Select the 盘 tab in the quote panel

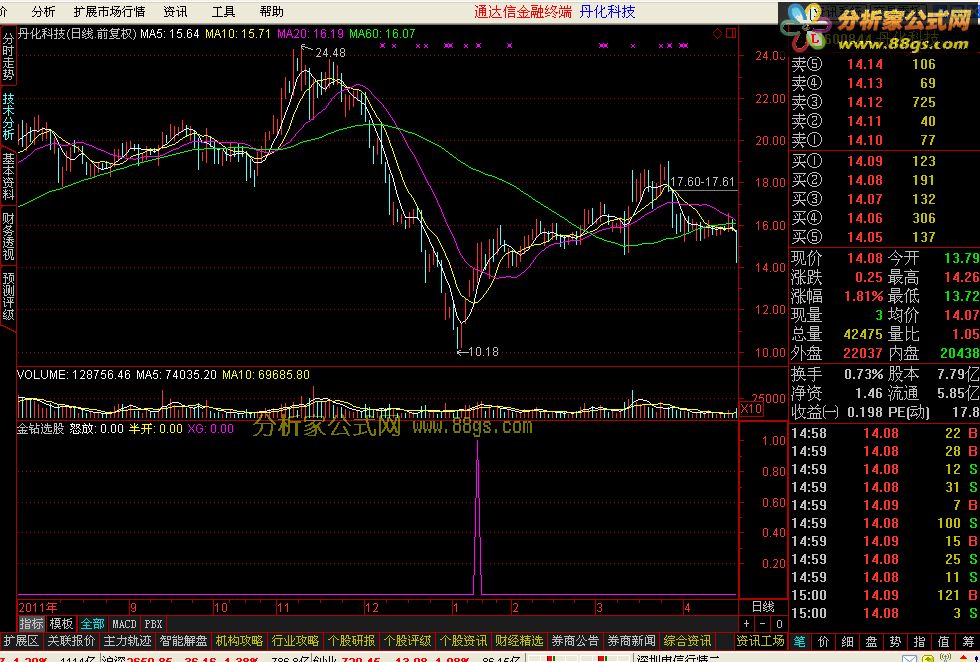point(871,641)
